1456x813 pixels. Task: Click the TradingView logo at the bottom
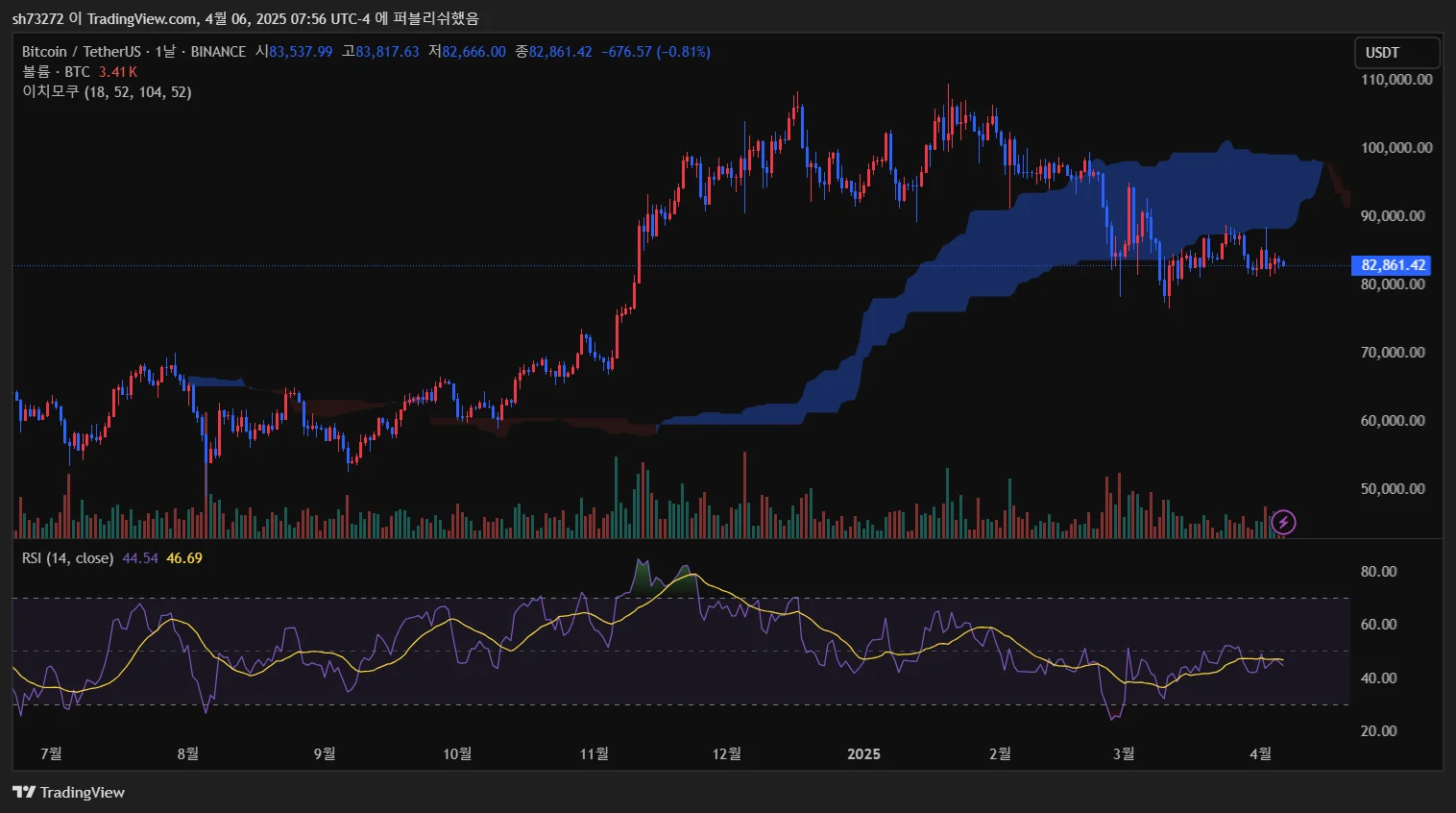pos(68,792)
